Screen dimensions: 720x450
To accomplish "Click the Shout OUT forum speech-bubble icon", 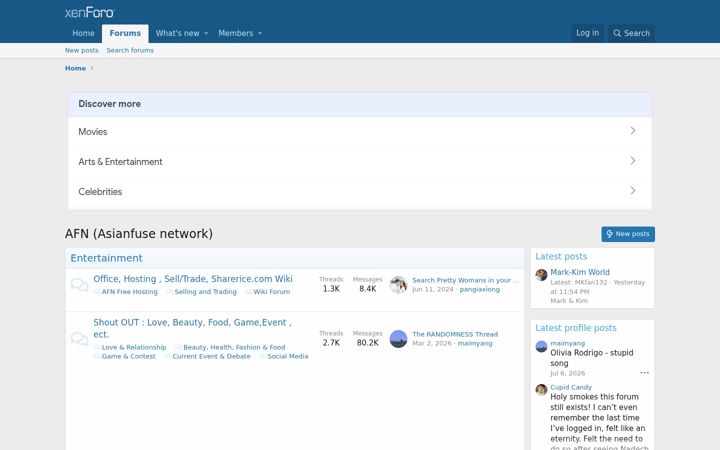I will [x=79, y=339].
